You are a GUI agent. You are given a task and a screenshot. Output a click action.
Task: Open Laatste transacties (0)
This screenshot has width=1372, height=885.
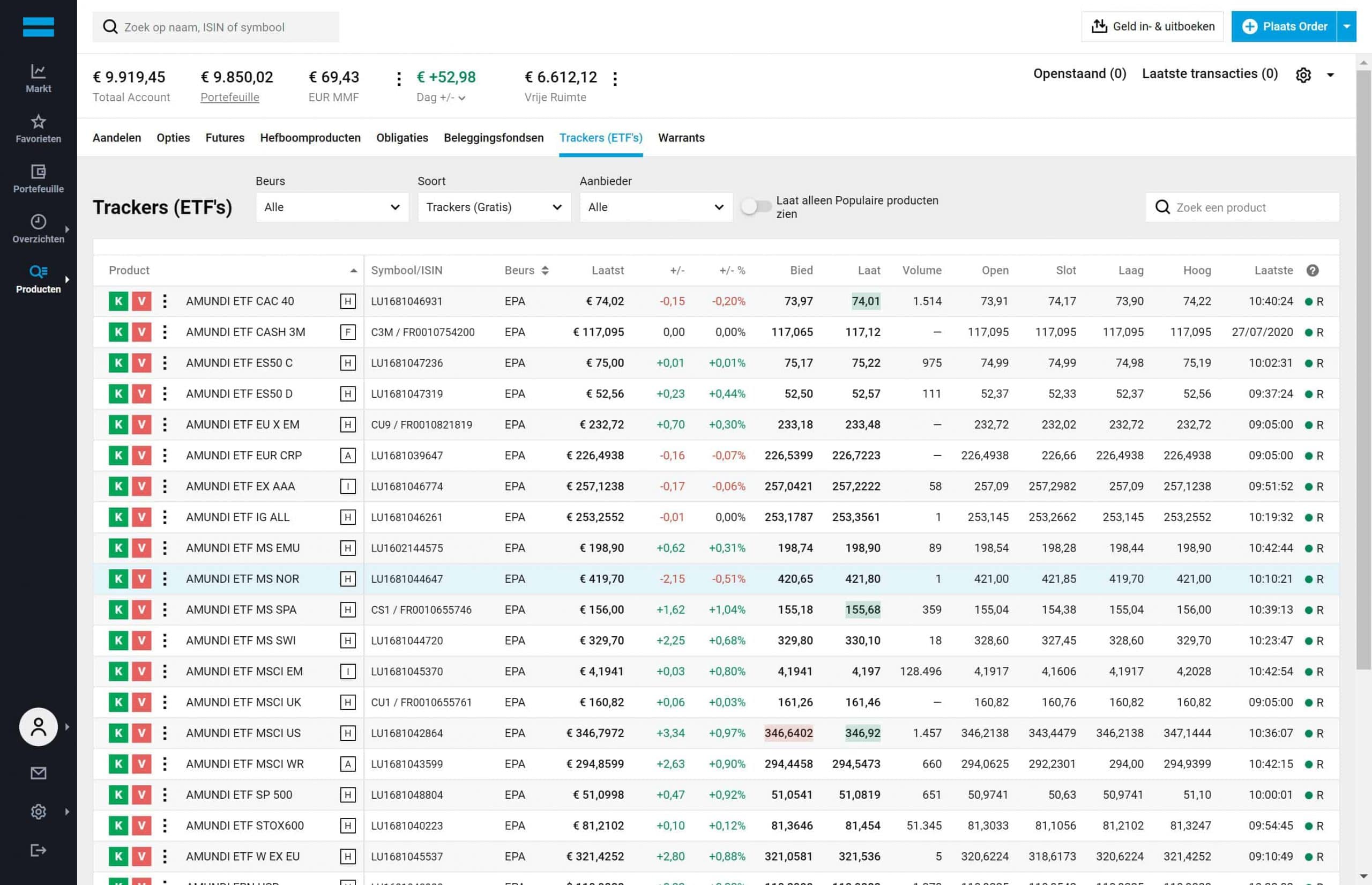[1210, 73]
